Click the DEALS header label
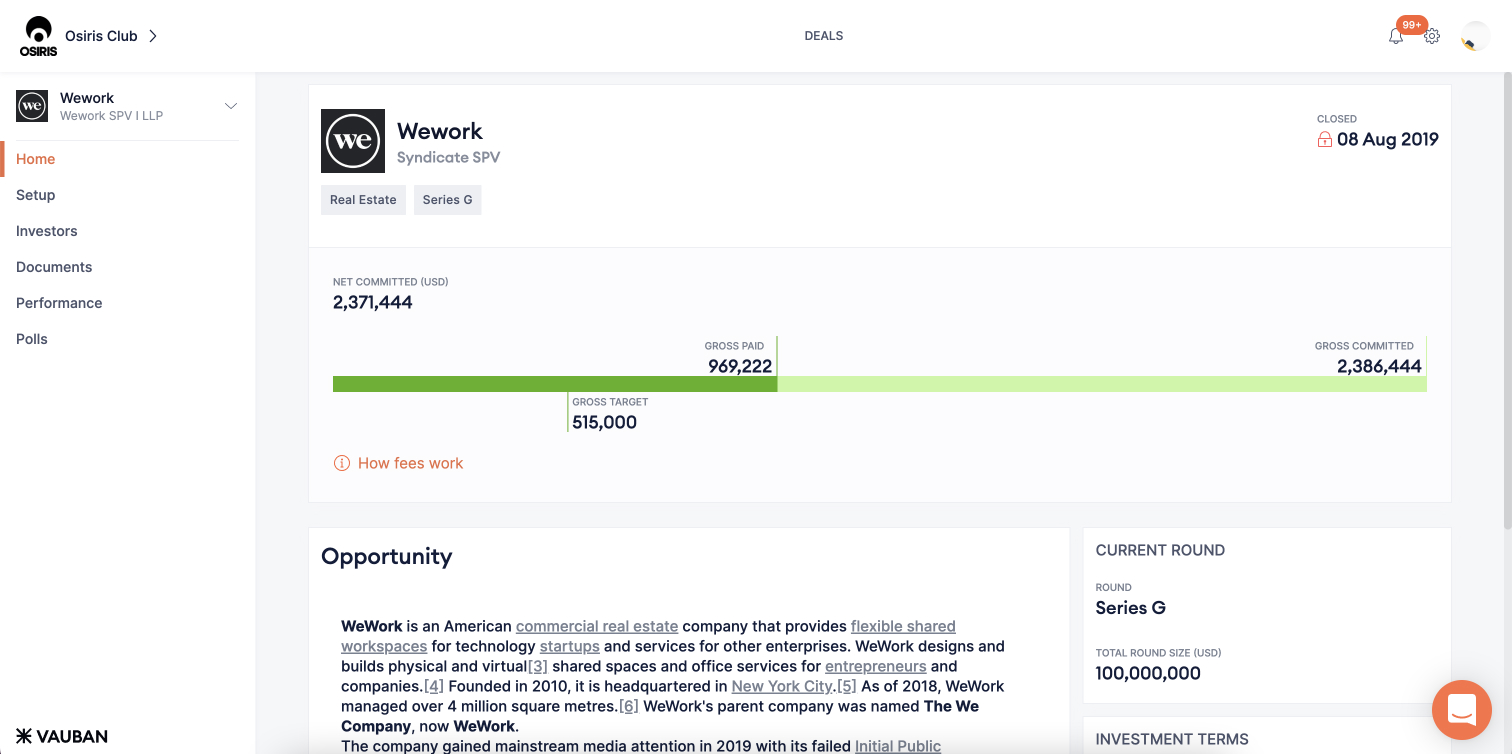1512x754 pixels. pyautogui.click(x=824, y=36)
